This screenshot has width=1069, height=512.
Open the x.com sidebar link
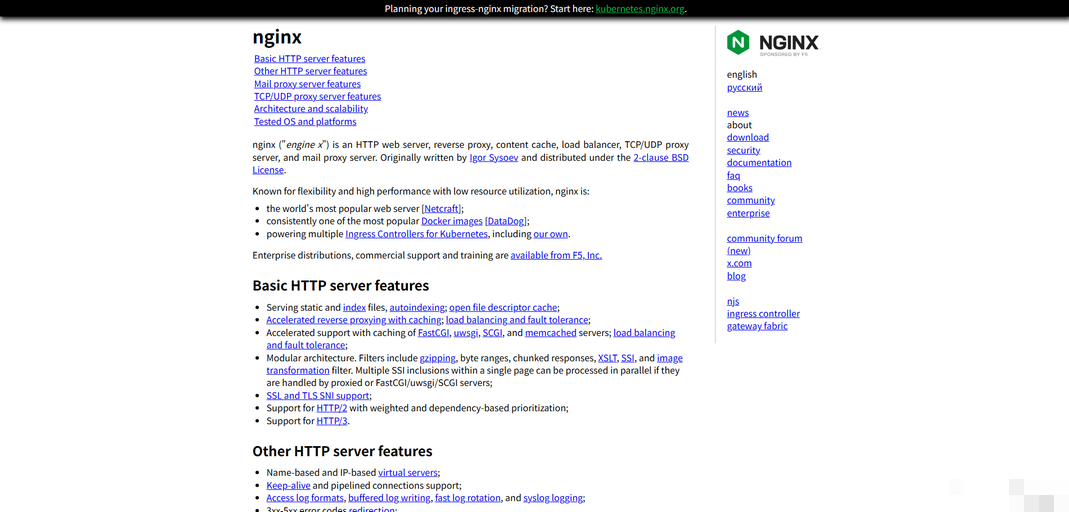coord(739,263)
